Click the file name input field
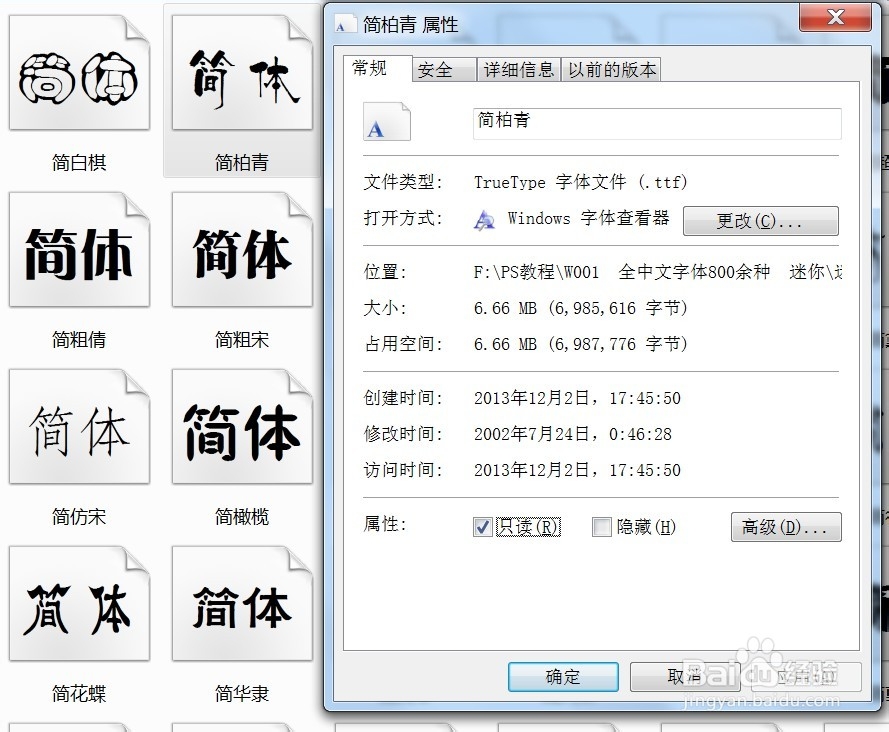The height and width of the screenshot is (732, 889). 657,123
